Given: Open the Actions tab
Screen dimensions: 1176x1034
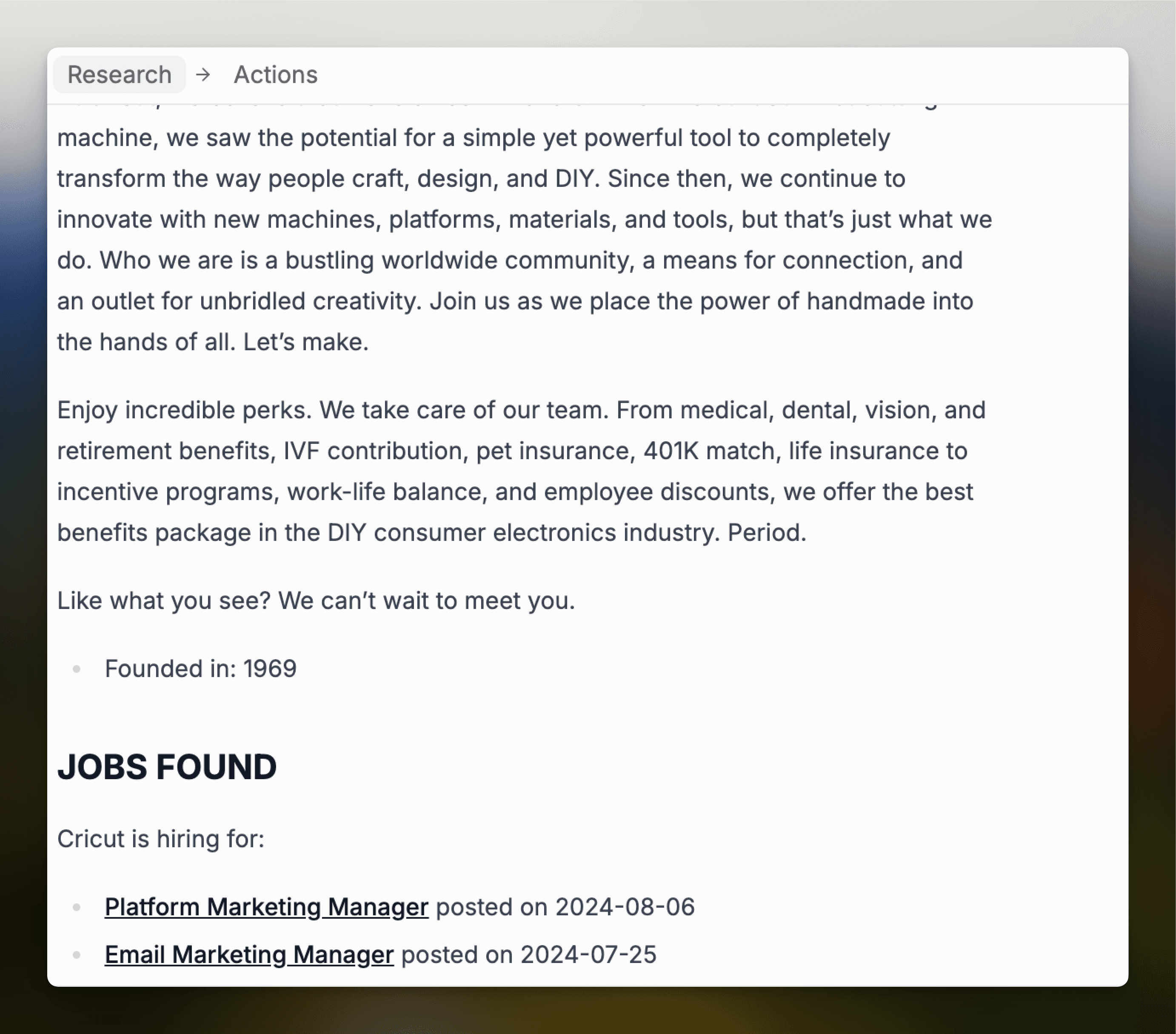Looking at the screenshot, I should [275, 75].
